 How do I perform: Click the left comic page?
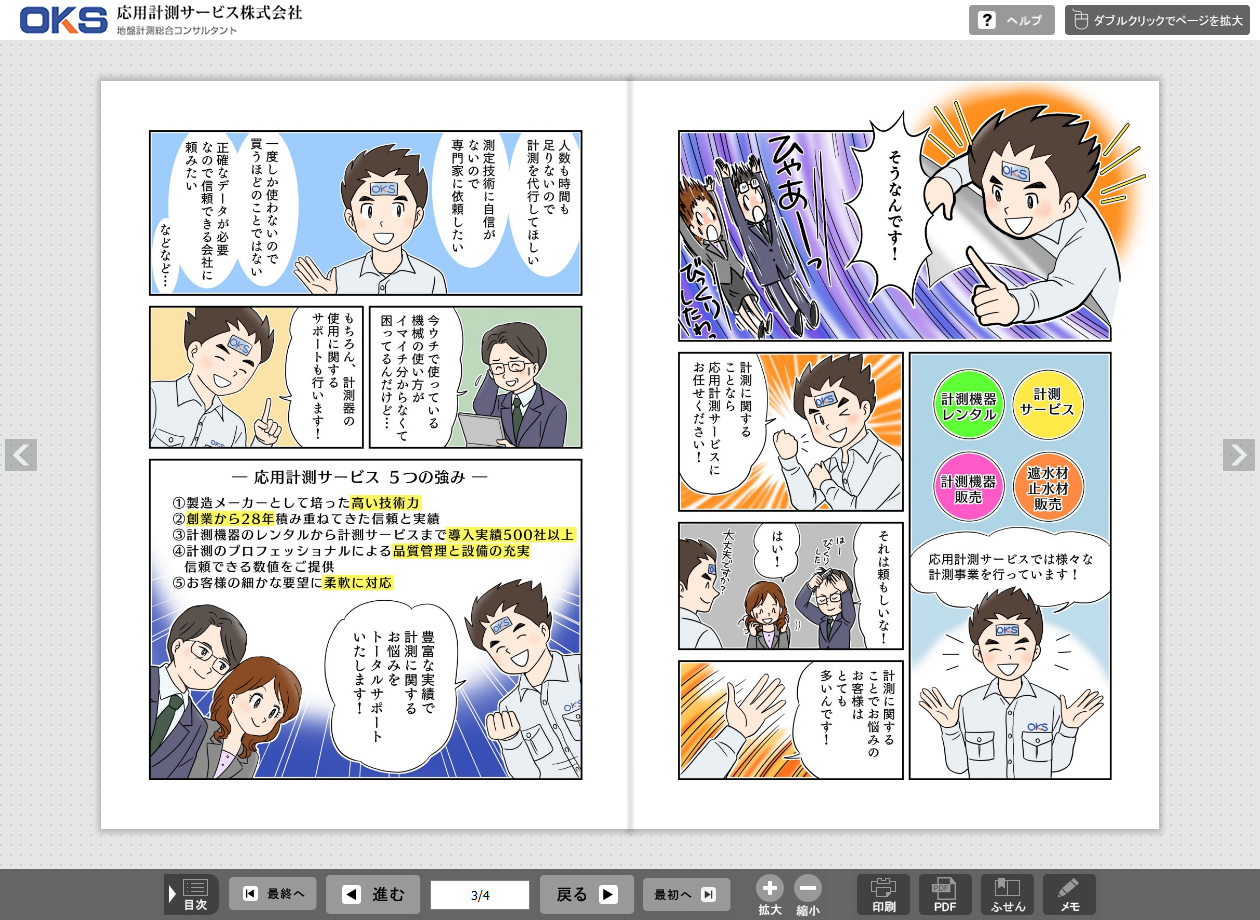pyautogui.click(x=365, y=455)
